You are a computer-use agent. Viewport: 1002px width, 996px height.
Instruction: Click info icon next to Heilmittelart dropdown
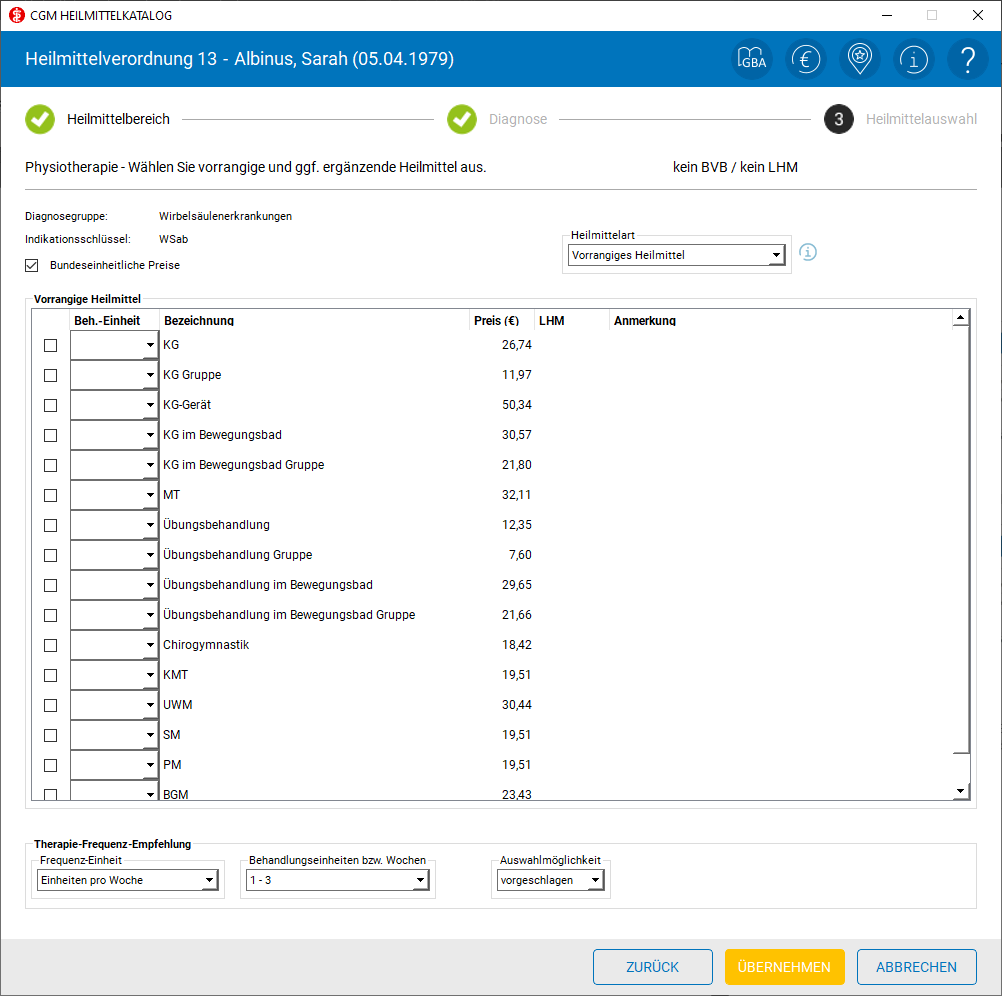point(808,252)
